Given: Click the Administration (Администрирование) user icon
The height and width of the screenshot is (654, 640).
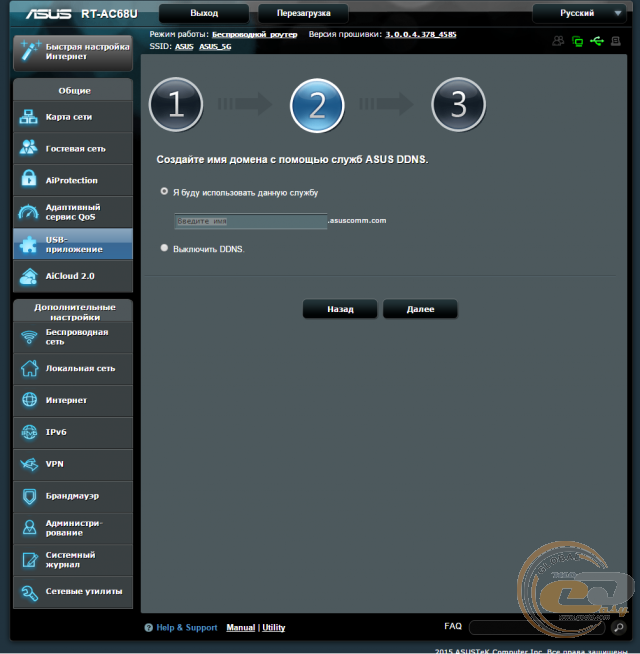Looking at the screenshot, I should pyautogui.click(x=29, y=528).
